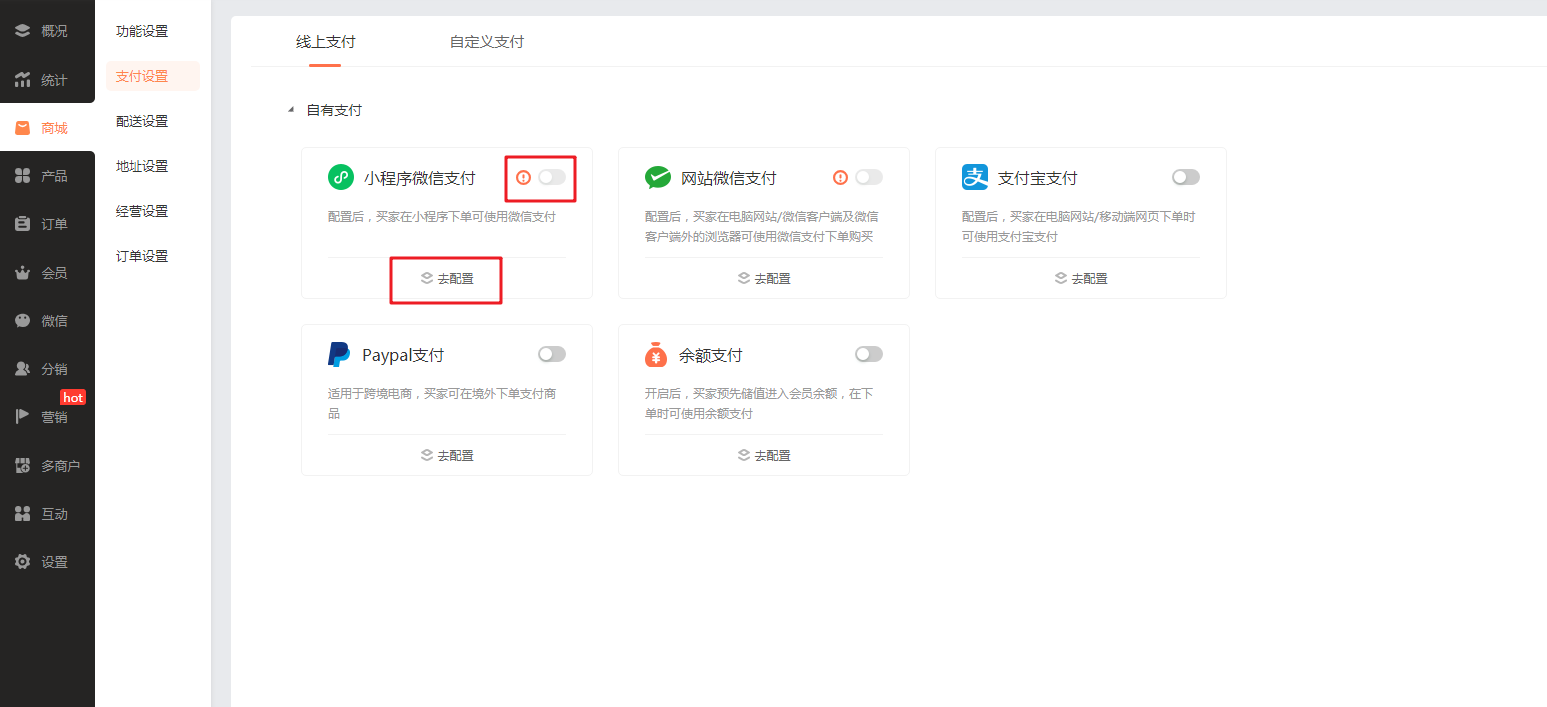1547x707 pixels.
Task: Open 地址设置 in the submenu
Action: [x=142, y=166]
